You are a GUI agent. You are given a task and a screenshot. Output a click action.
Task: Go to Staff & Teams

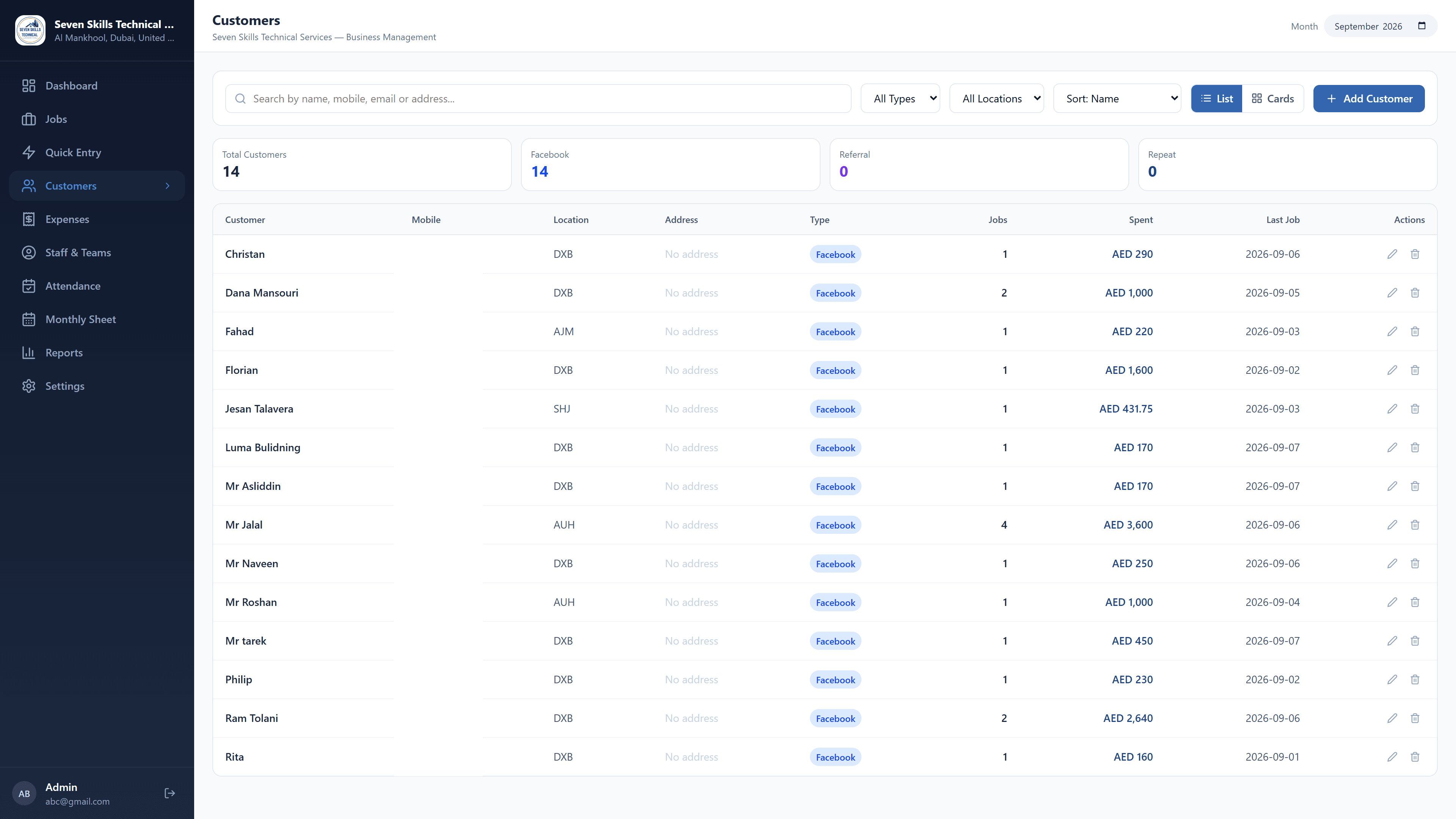pyautogui.click(x=97, y=253)
